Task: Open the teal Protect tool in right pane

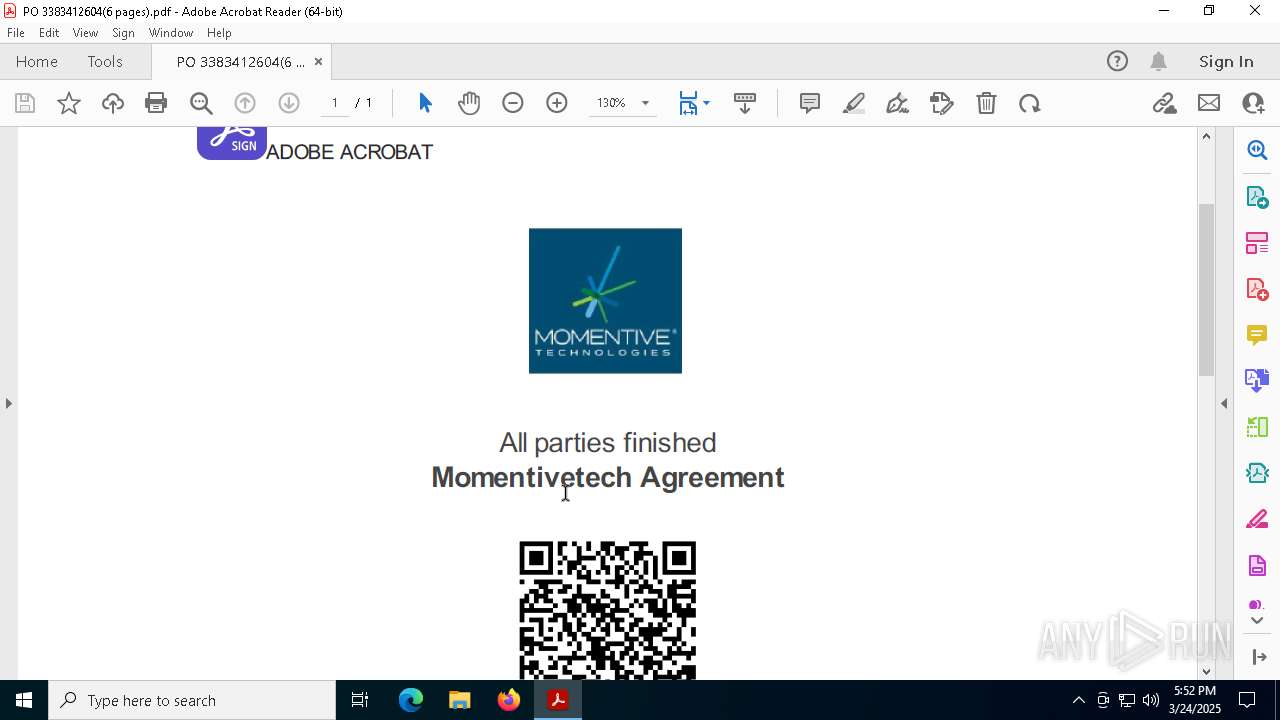Action: [x=1257, y=473]
